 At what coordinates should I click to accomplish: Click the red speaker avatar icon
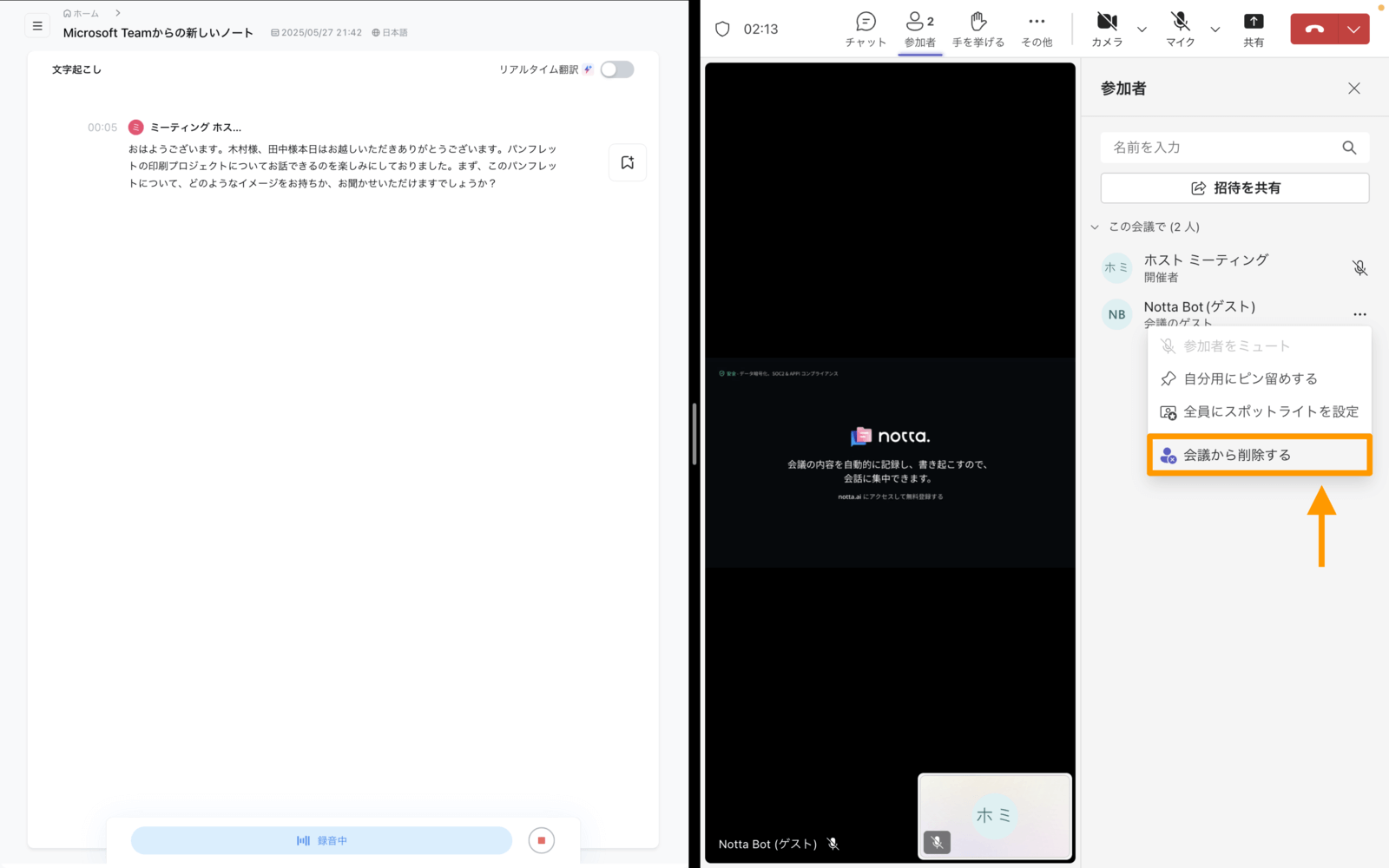pyautogui.click(x=135, y=128)
